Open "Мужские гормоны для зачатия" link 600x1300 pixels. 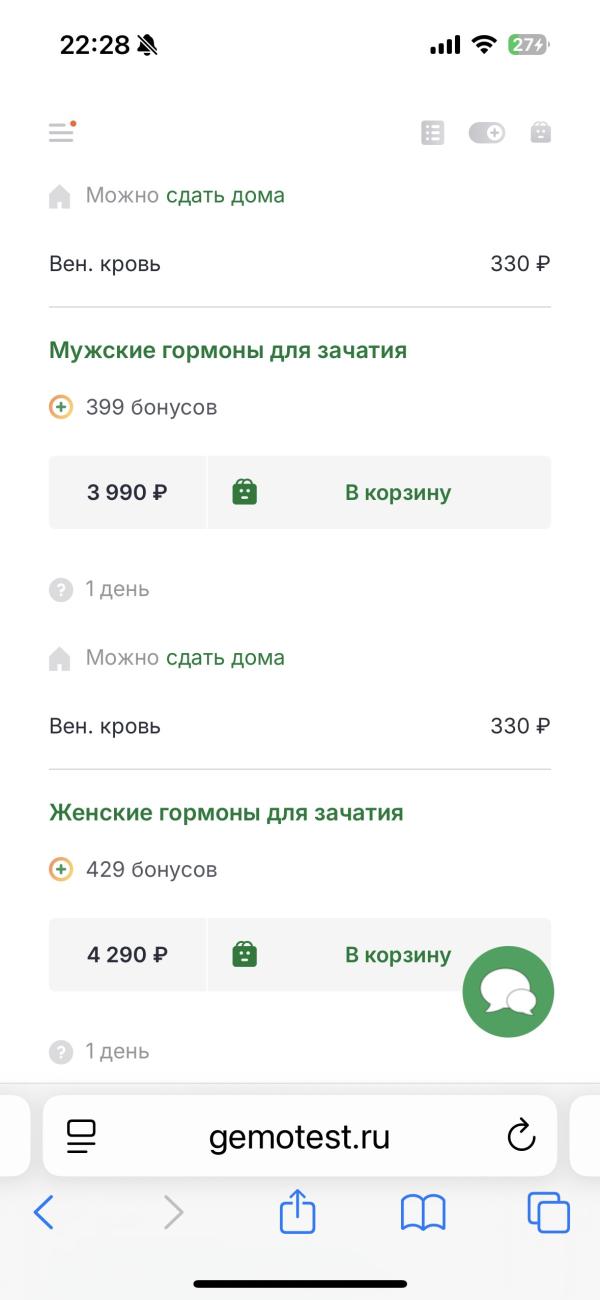(x=228, y=350)
